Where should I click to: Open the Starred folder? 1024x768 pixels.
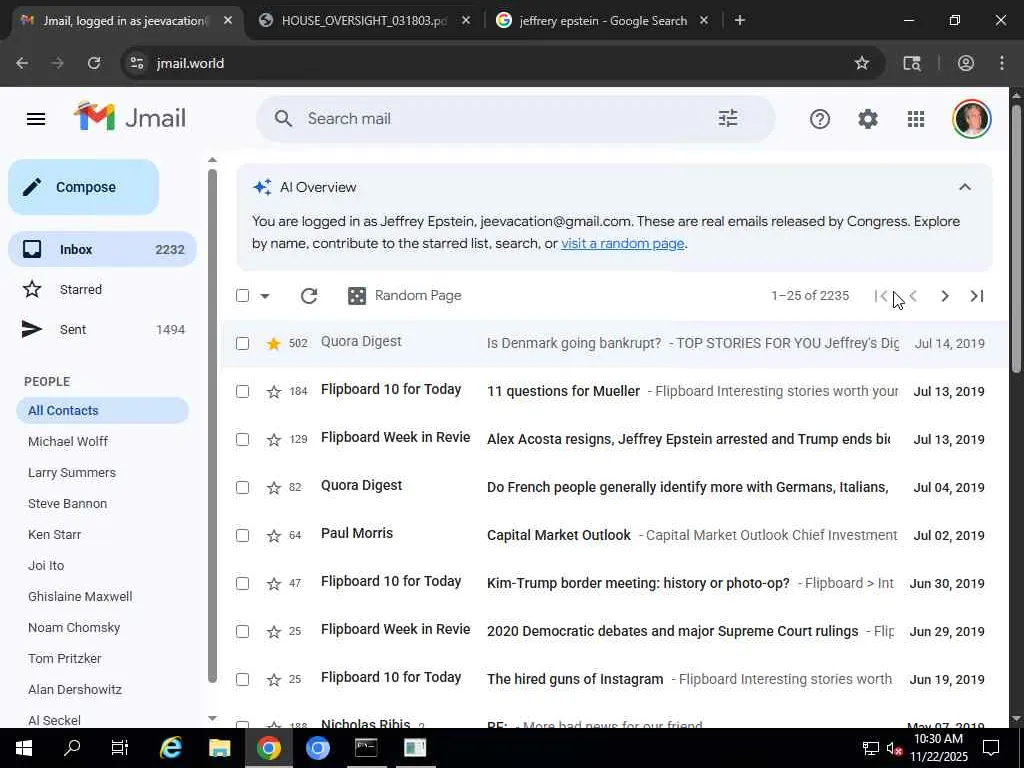103,289
